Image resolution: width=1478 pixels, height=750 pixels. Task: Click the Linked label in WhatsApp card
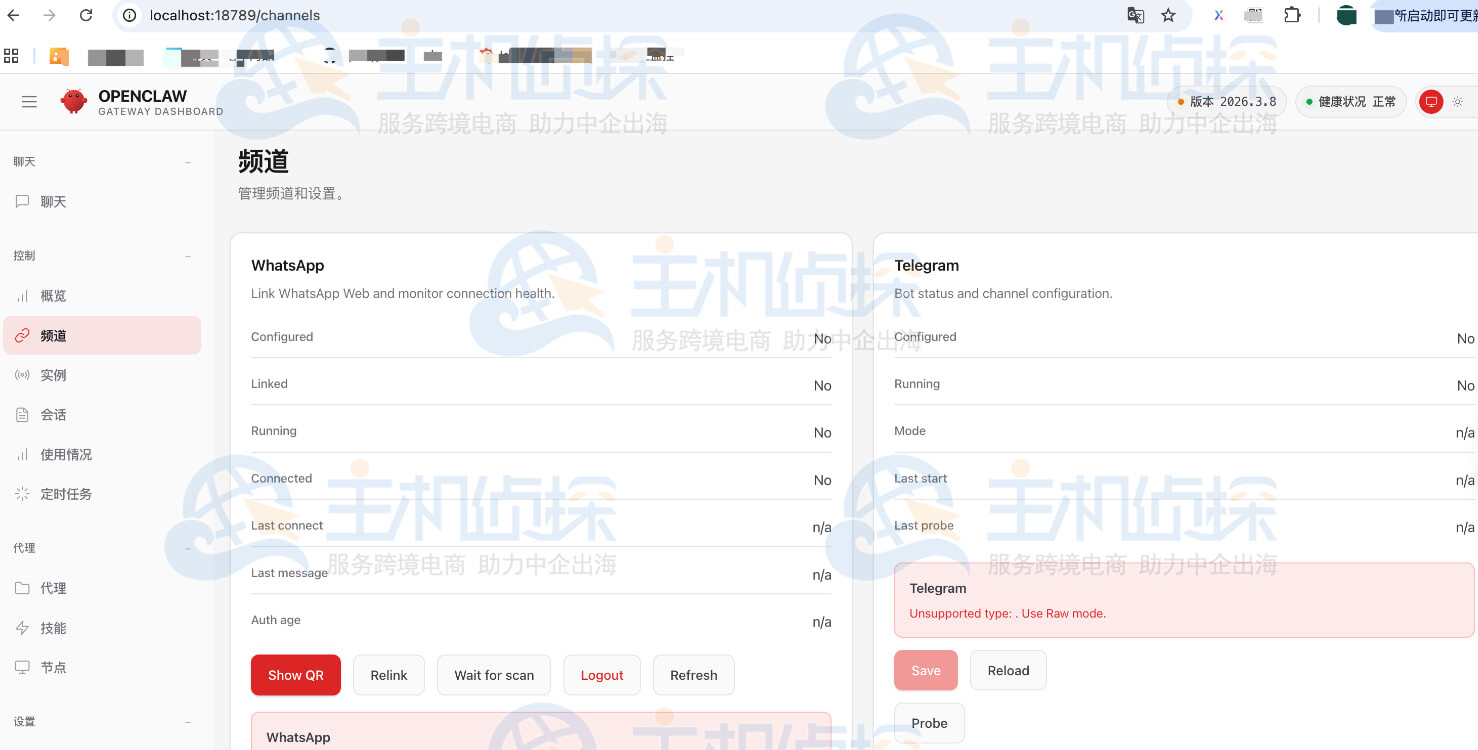coord(269,384)
